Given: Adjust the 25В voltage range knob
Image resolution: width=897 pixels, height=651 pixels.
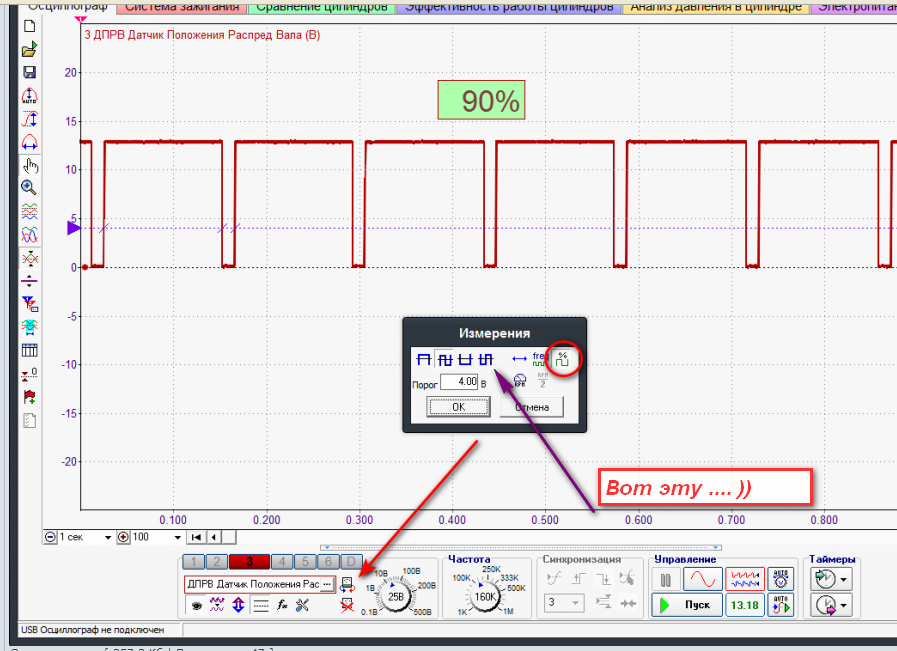Looking at the screenshot, I should click(x=395, y=597).
